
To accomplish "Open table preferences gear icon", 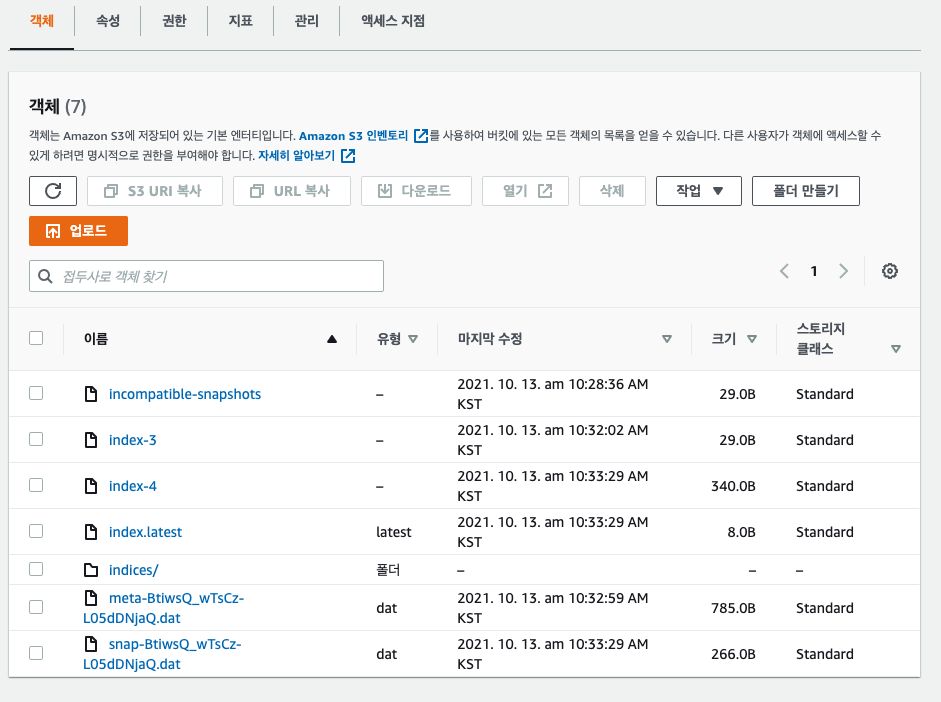I will (889, 271).
